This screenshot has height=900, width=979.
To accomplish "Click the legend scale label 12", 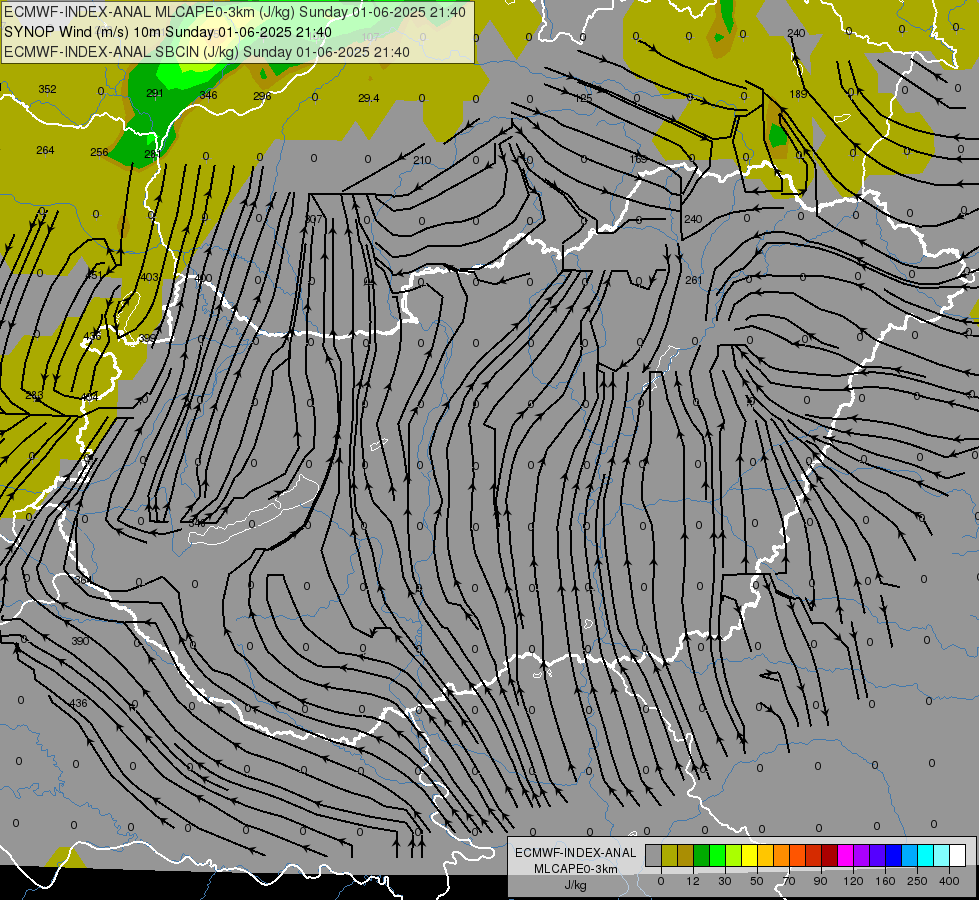I will click(x=692, y=881).
